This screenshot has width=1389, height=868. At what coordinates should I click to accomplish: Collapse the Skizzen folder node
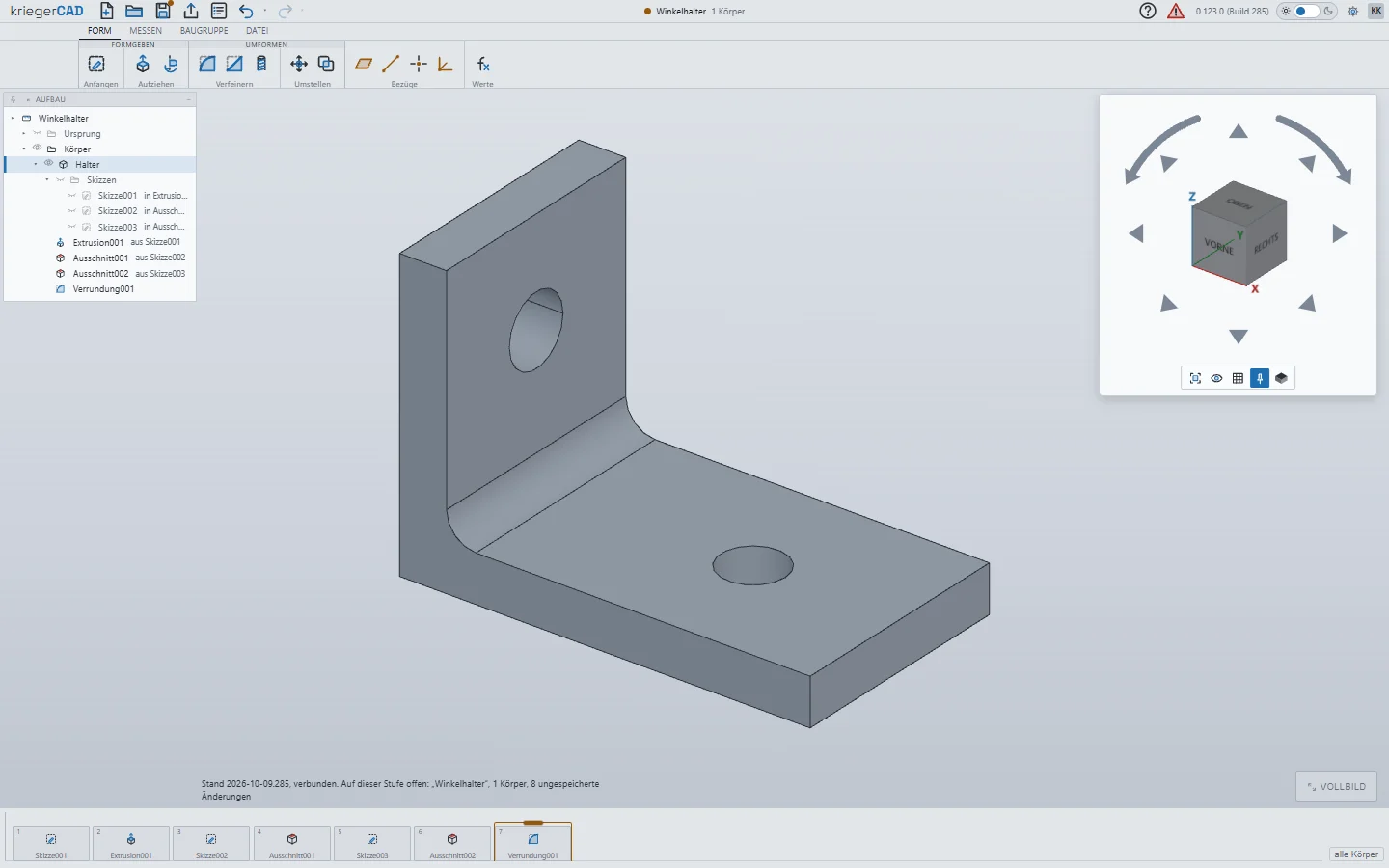click(x=47, y=179)
